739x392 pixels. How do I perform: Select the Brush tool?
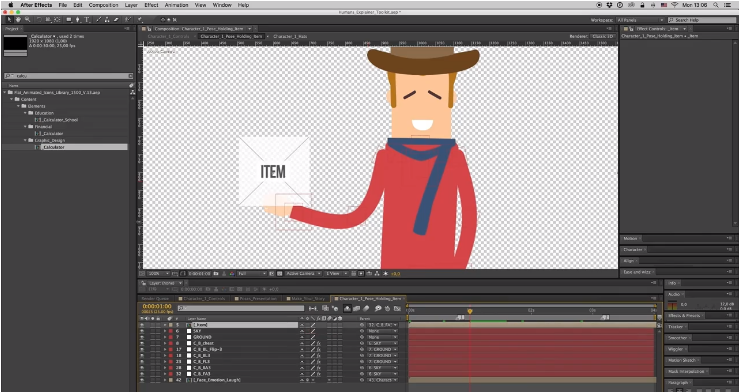click(99, 20)
